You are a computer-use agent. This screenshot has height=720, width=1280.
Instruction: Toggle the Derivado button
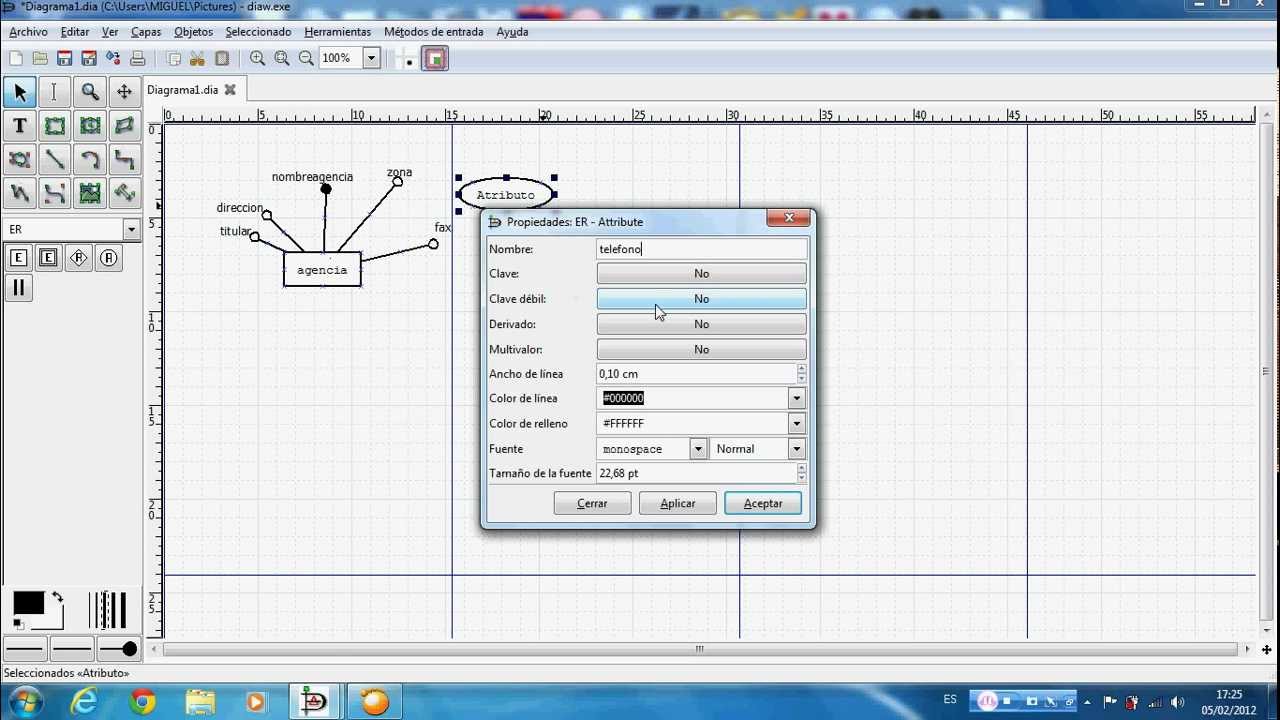(x=701, y=324)
